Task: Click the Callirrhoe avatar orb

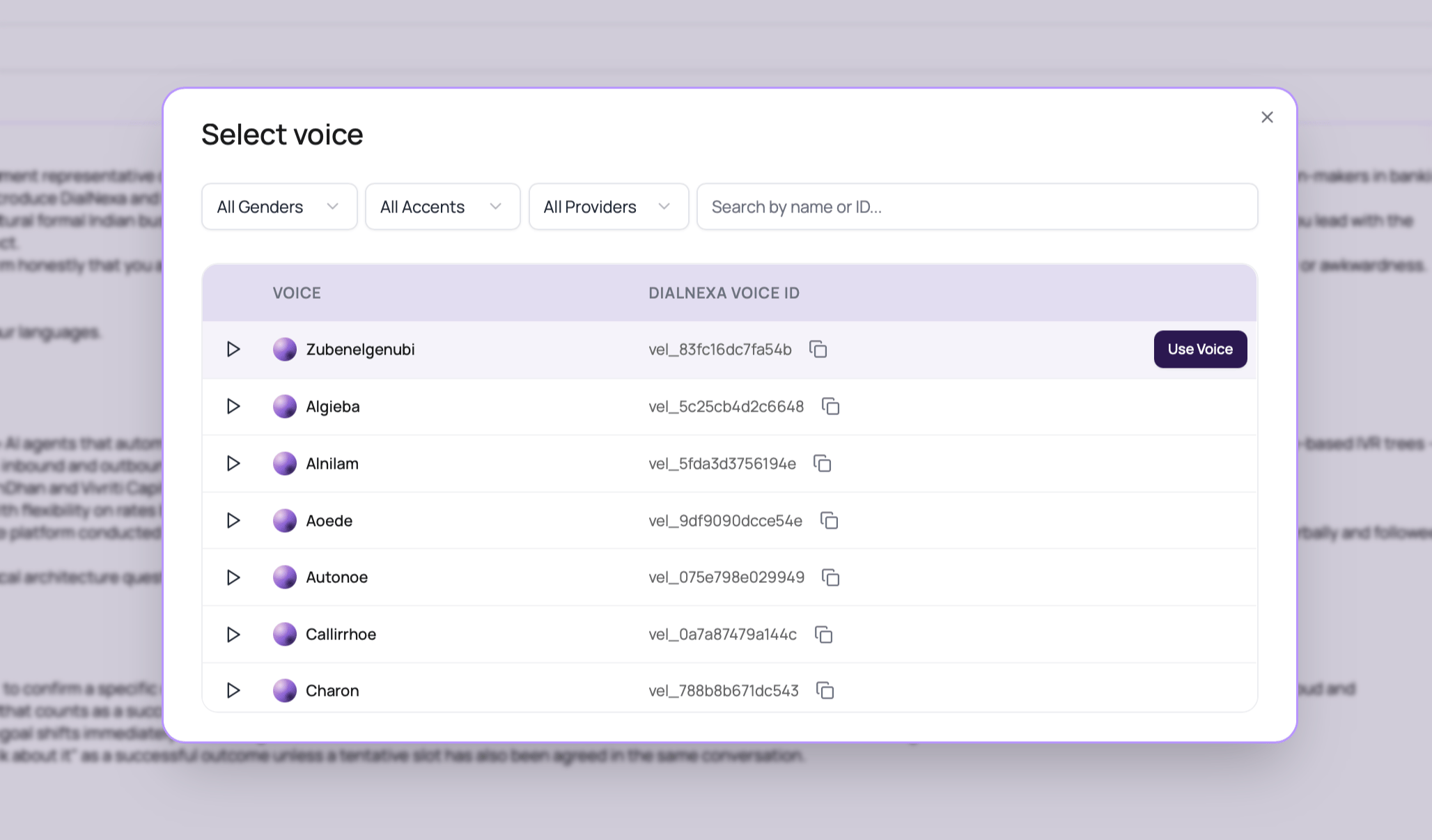Action: [285, 635]
